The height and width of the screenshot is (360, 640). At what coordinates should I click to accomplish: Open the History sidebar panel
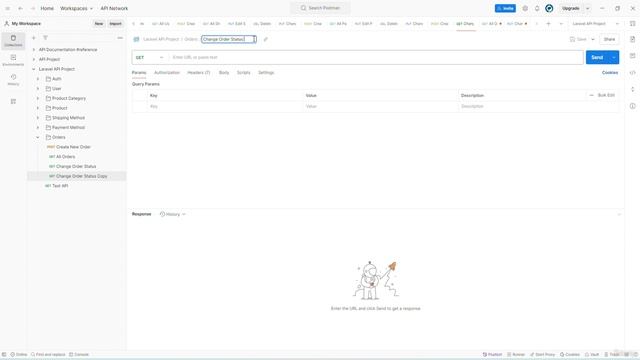(13, 80)
